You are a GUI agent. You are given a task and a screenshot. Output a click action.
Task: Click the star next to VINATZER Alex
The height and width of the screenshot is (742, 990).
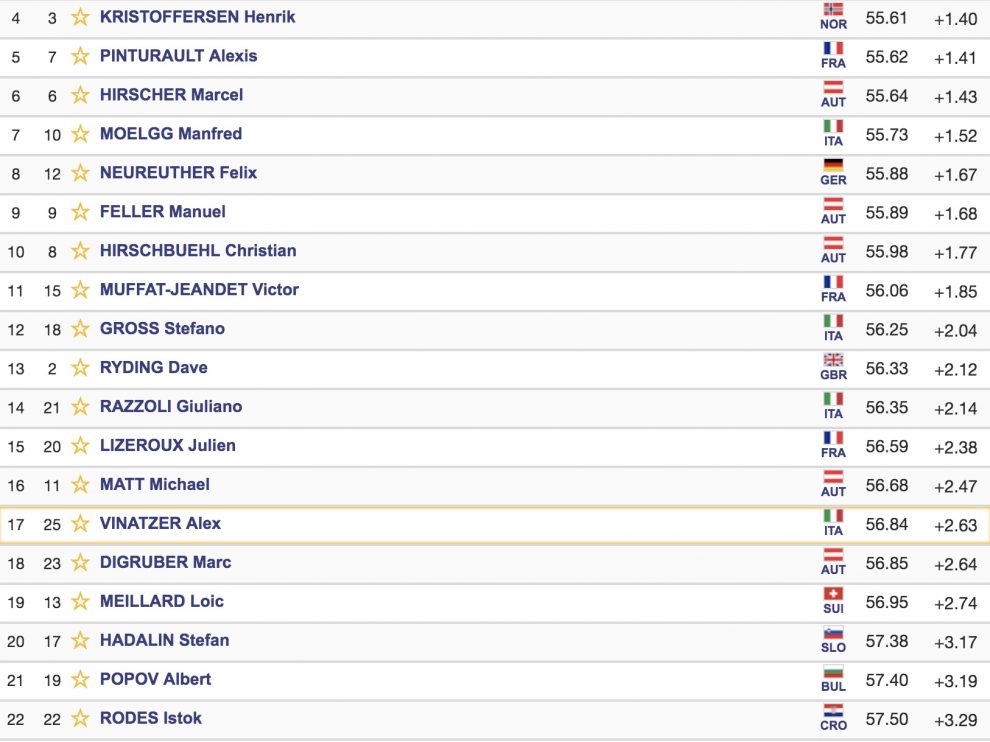pos(80,524)
